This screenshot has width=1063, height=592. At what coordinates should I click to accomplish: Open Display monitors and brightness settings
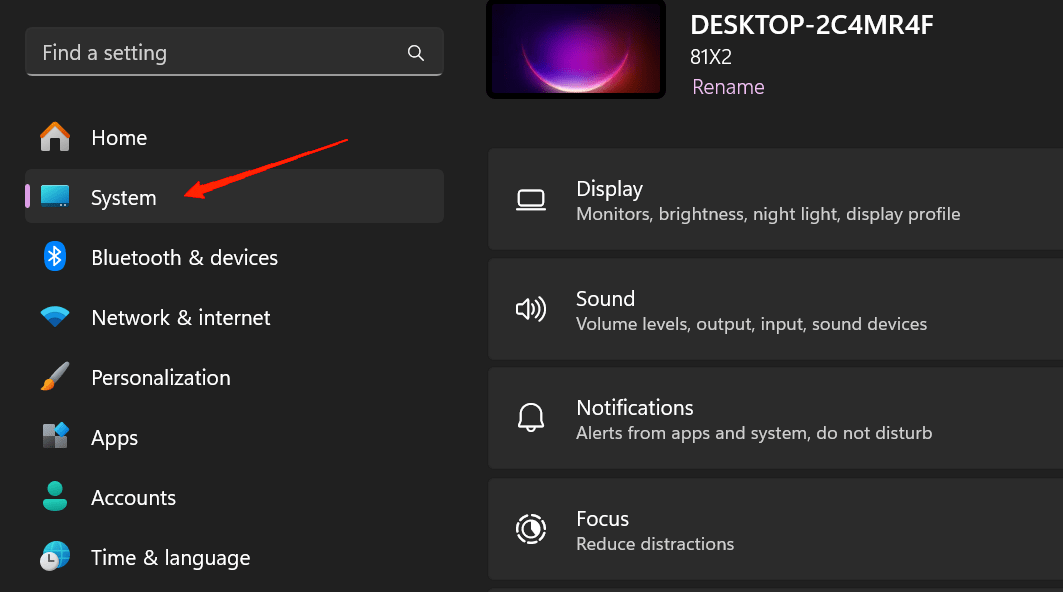768,200
